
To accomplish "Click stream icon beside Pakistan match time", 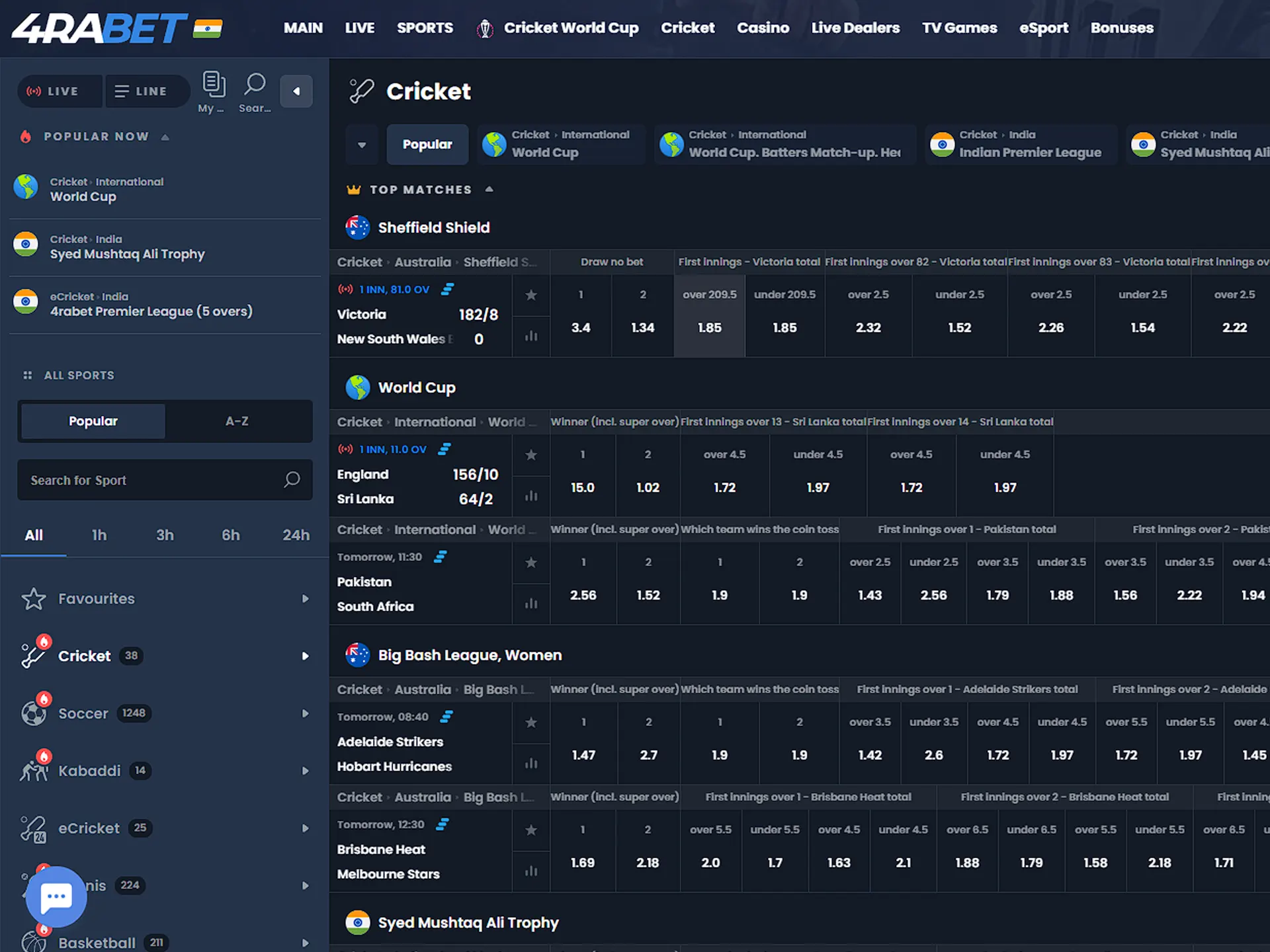I will click(x=441, y=557).
